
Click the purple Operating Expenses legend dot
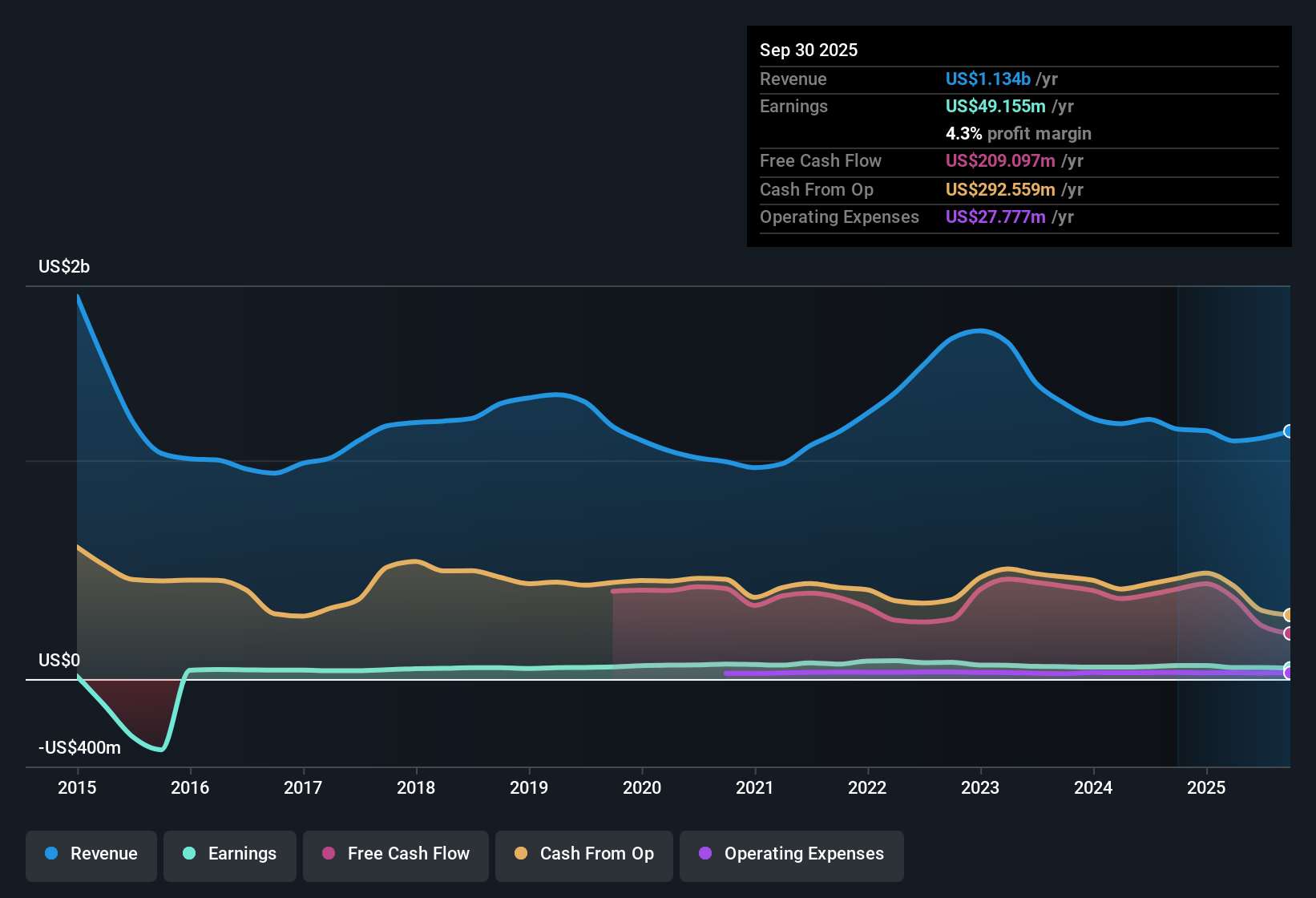click(x=704, y=854)
